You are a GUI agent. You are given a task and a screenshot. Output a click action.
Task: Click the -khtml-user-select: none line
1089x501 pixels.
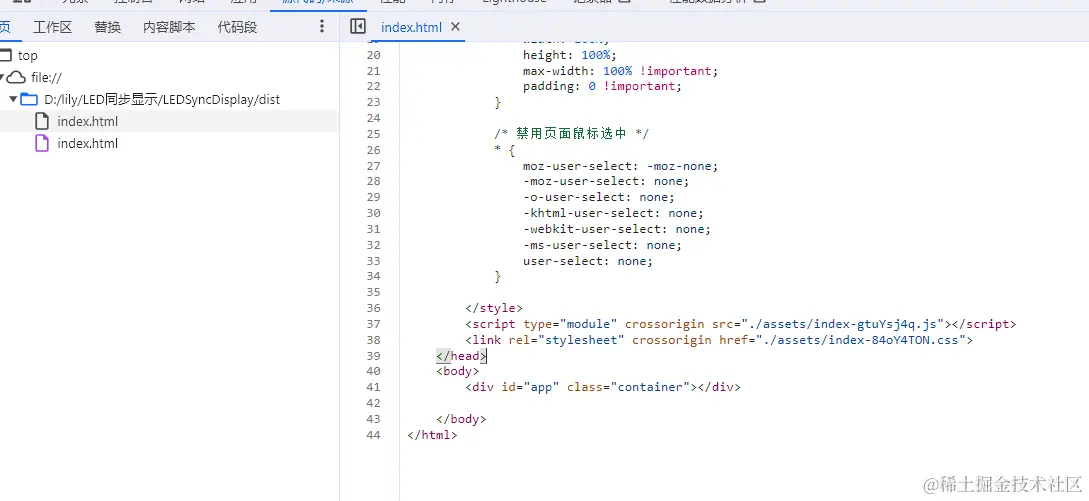coord(614,213)
